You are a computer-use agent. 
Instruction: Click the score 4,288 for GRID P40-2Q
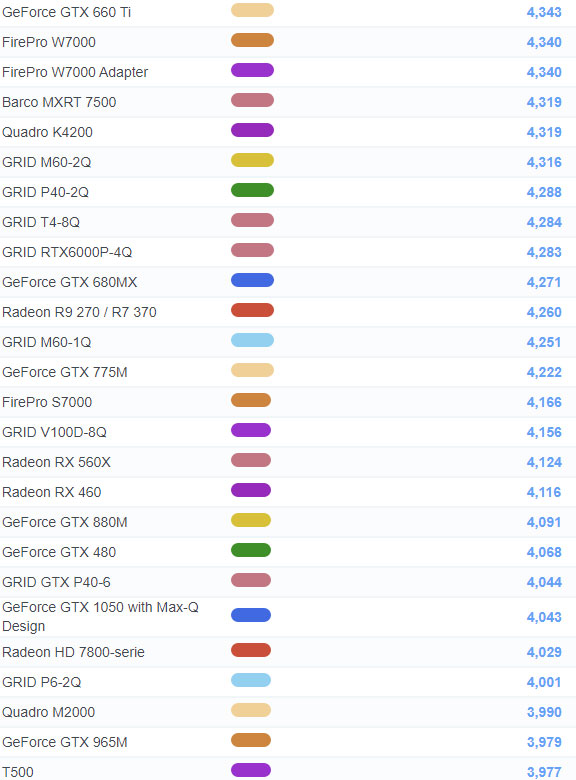pos(544,192)
